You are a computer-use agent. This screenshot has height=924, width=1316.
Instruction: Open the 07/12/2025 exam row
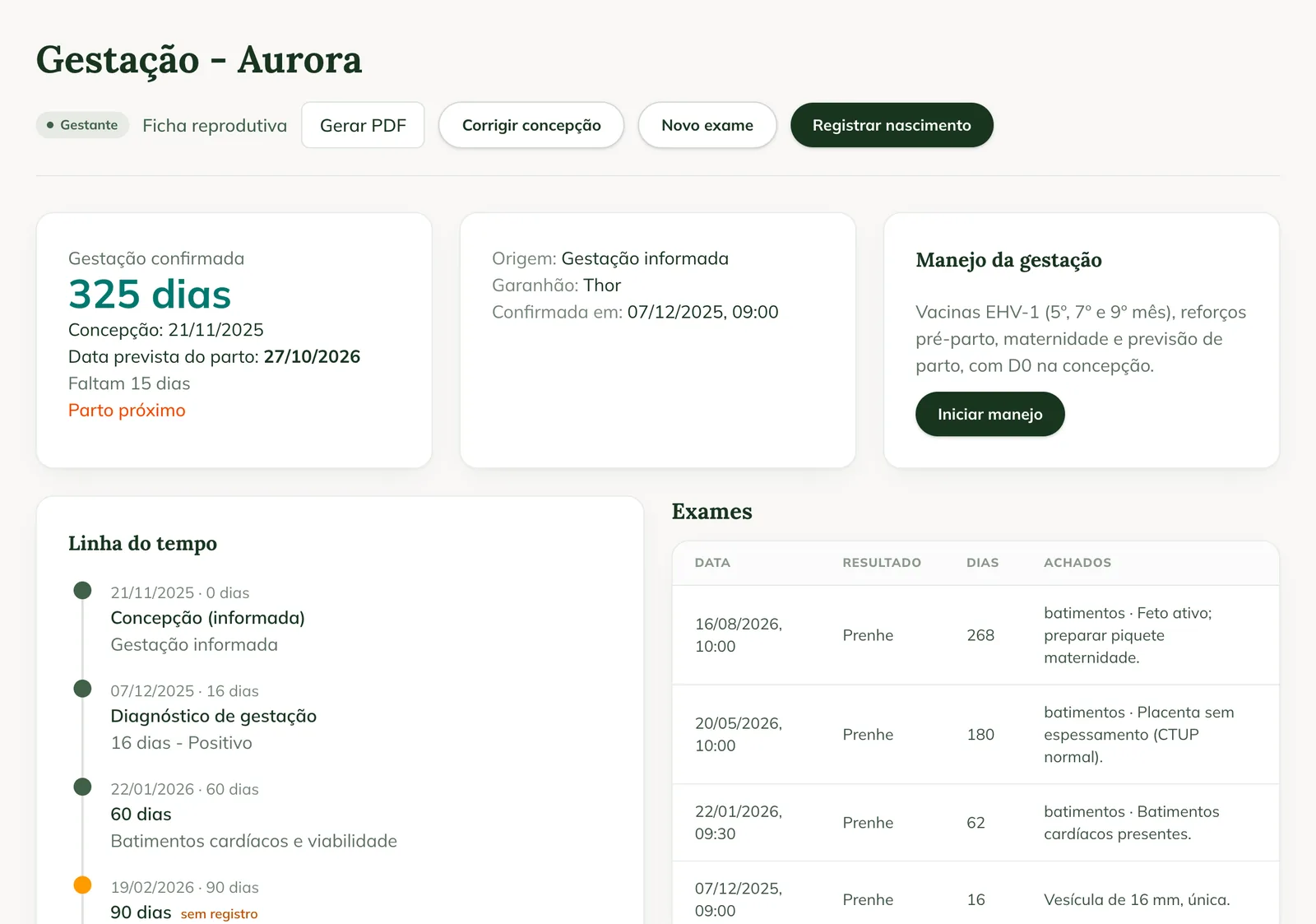point(975,897)
